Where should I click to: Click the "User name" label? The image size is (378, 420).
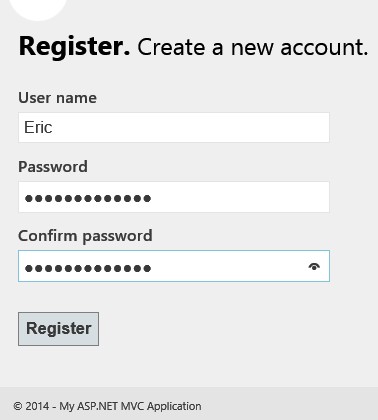point(57,98)
